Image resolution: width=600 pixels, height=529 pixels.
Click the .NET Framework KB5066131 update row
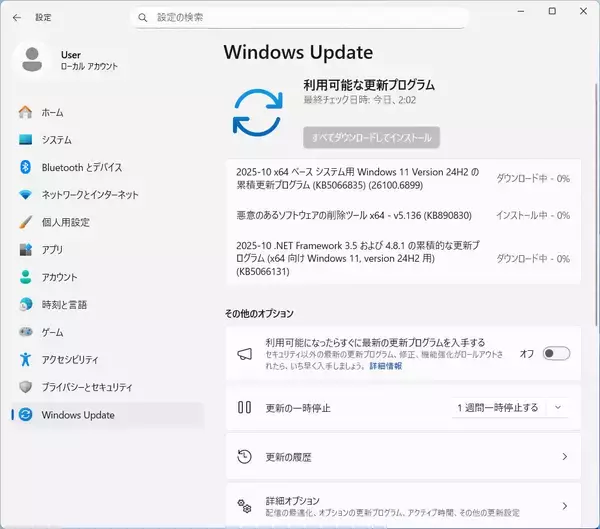click(403, 258)
